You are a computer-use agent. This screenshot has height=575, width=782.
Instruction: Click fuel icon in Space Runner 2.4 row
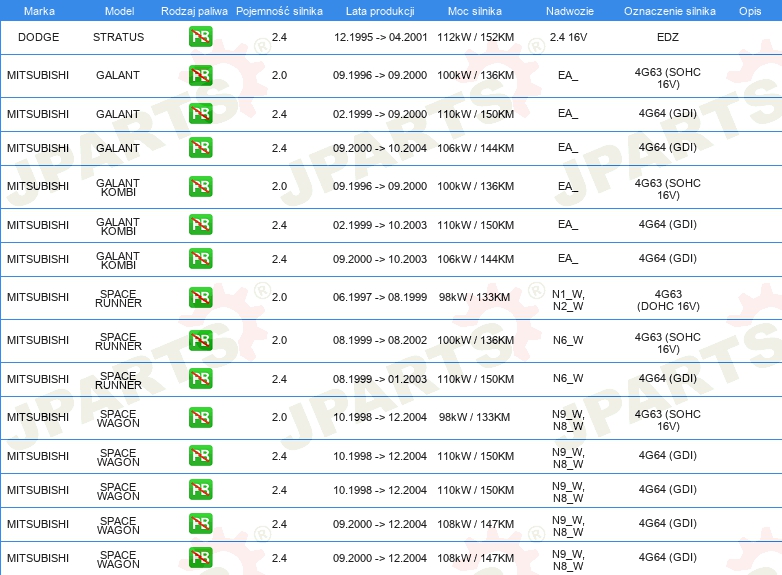pos(200,379)
